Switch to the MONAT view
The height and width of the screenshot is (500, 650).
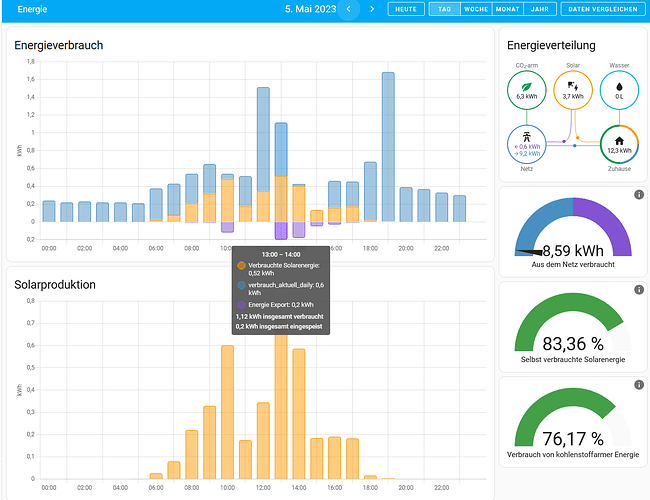coord(507,9)
